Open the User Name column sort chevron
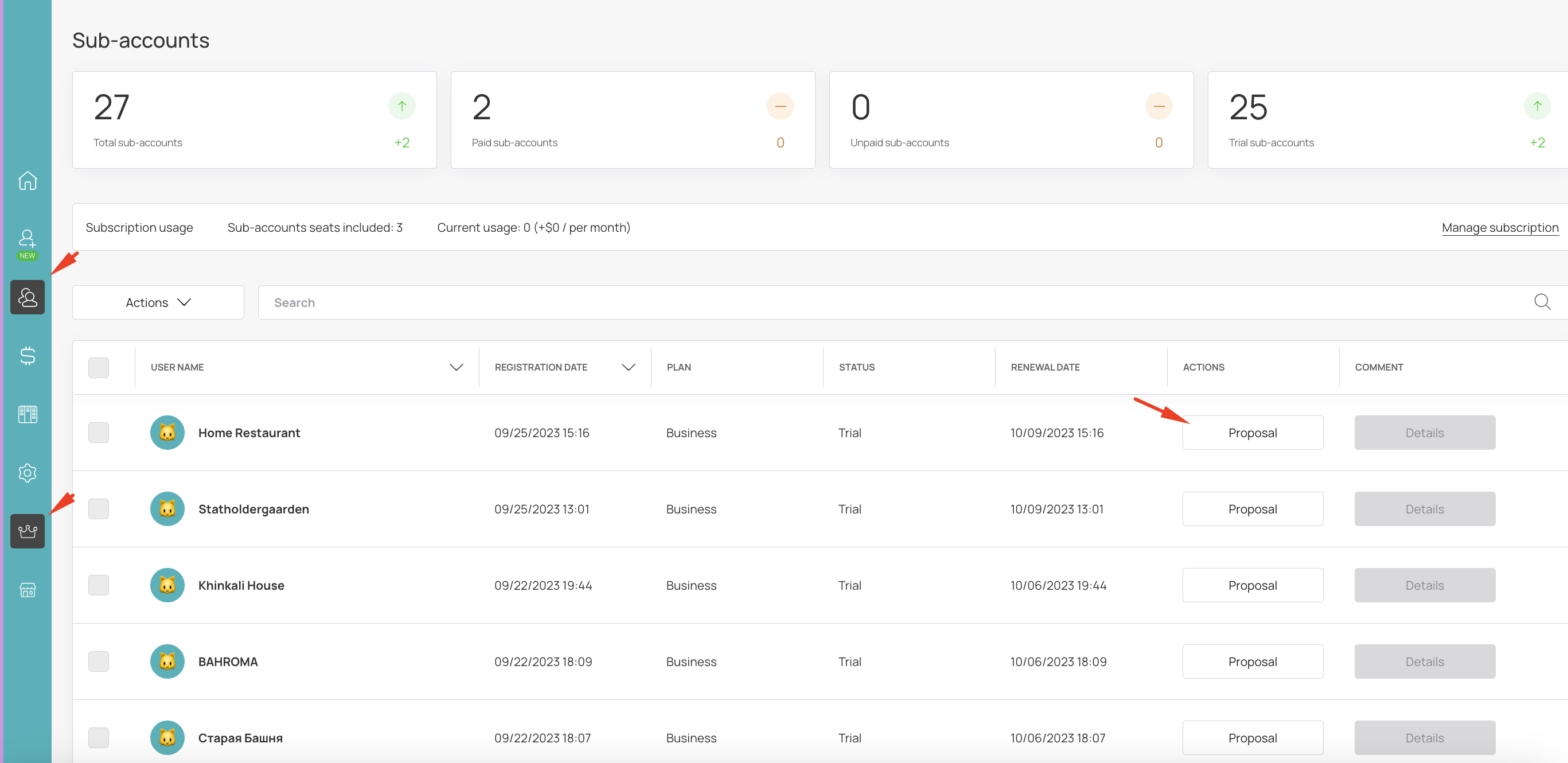 tap(456, 367)
